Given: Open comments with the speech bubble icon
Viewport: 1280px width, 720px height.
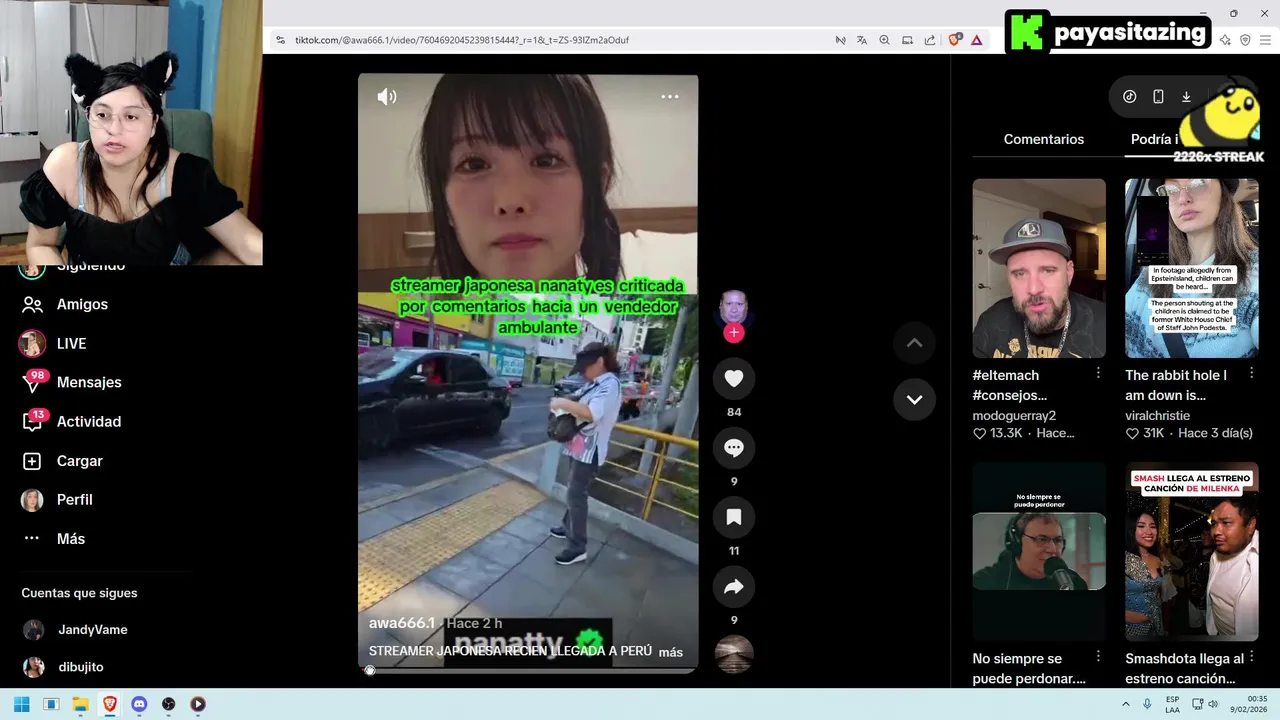Looking at the screenshot, I should pyautogui.click(x=734, y=448).
